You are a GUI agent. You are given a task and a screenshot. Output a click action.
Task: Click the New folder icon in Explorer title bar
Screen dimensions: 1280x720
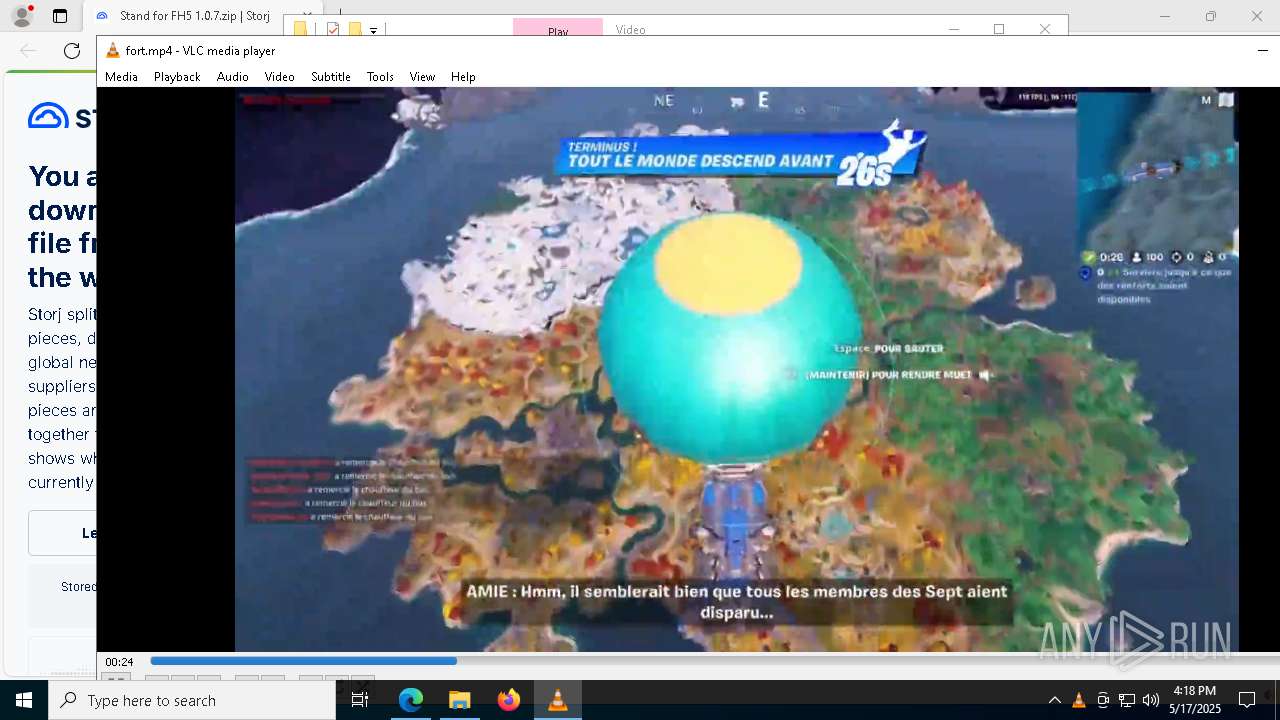pyautogui.click(x=354, y=30)
